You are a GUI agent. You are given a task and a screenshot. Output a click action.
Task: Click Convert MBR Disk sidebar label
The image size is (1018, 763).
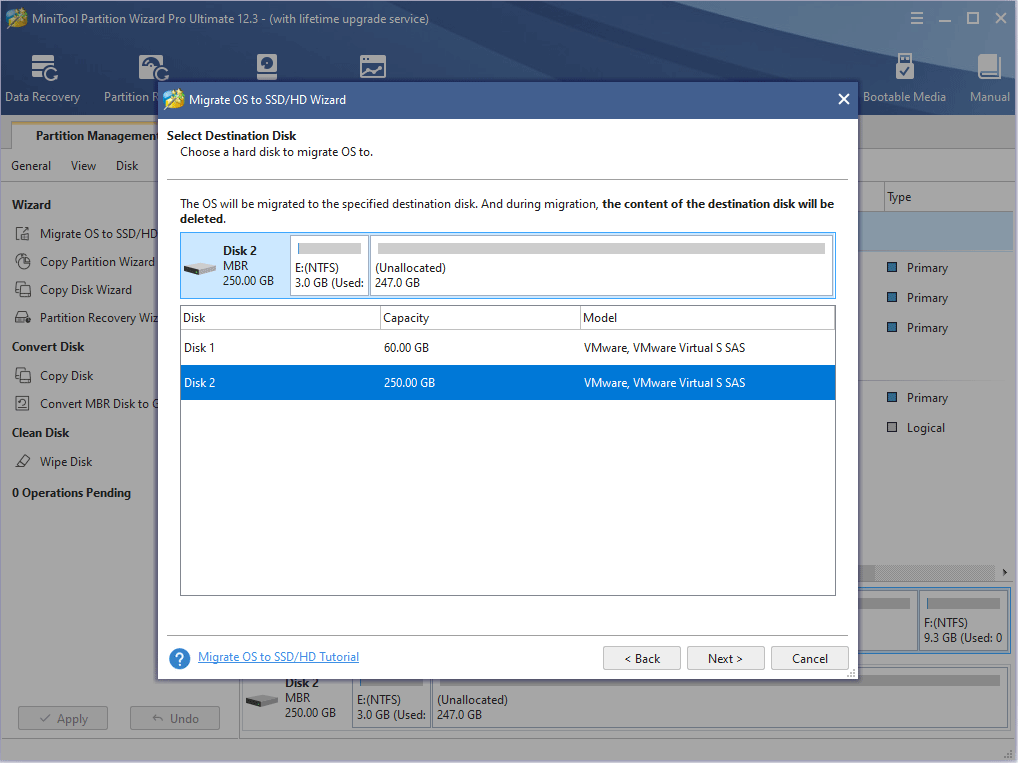(x=99, y=403)
